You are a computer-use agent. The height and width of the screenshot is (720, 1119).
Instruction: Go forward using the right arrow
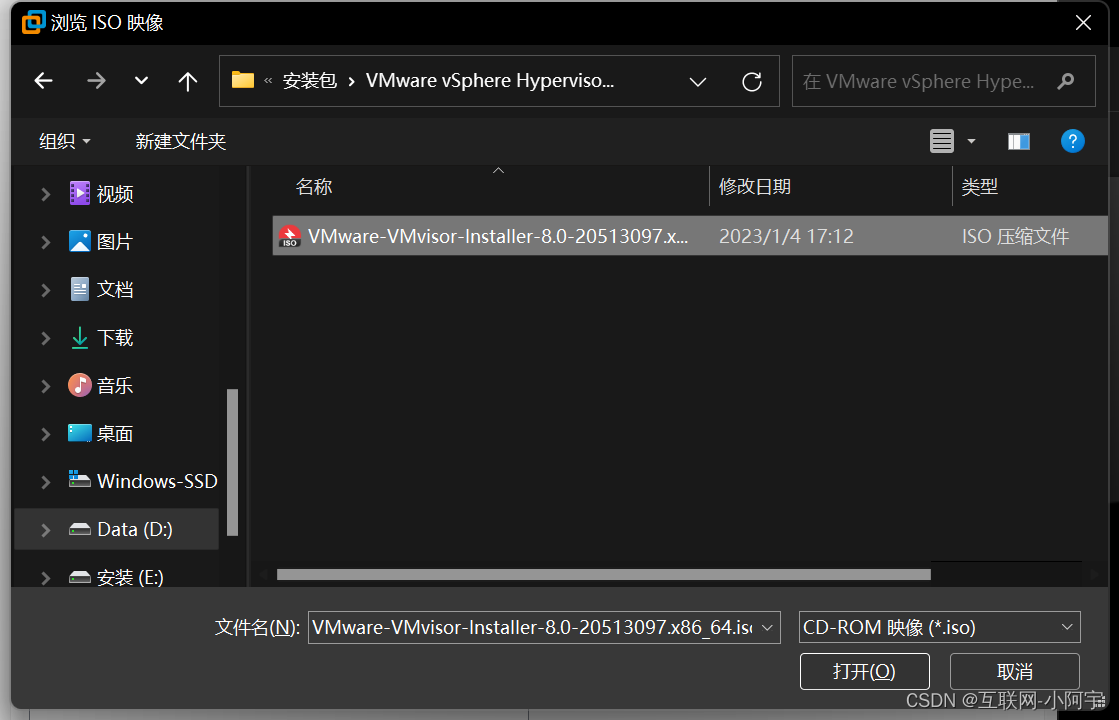(x=96, y=81)
